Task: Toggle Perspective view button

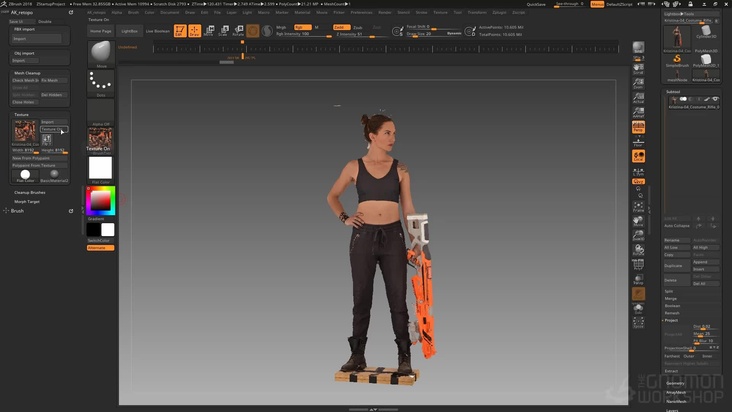Action: [x=638, y=127]
